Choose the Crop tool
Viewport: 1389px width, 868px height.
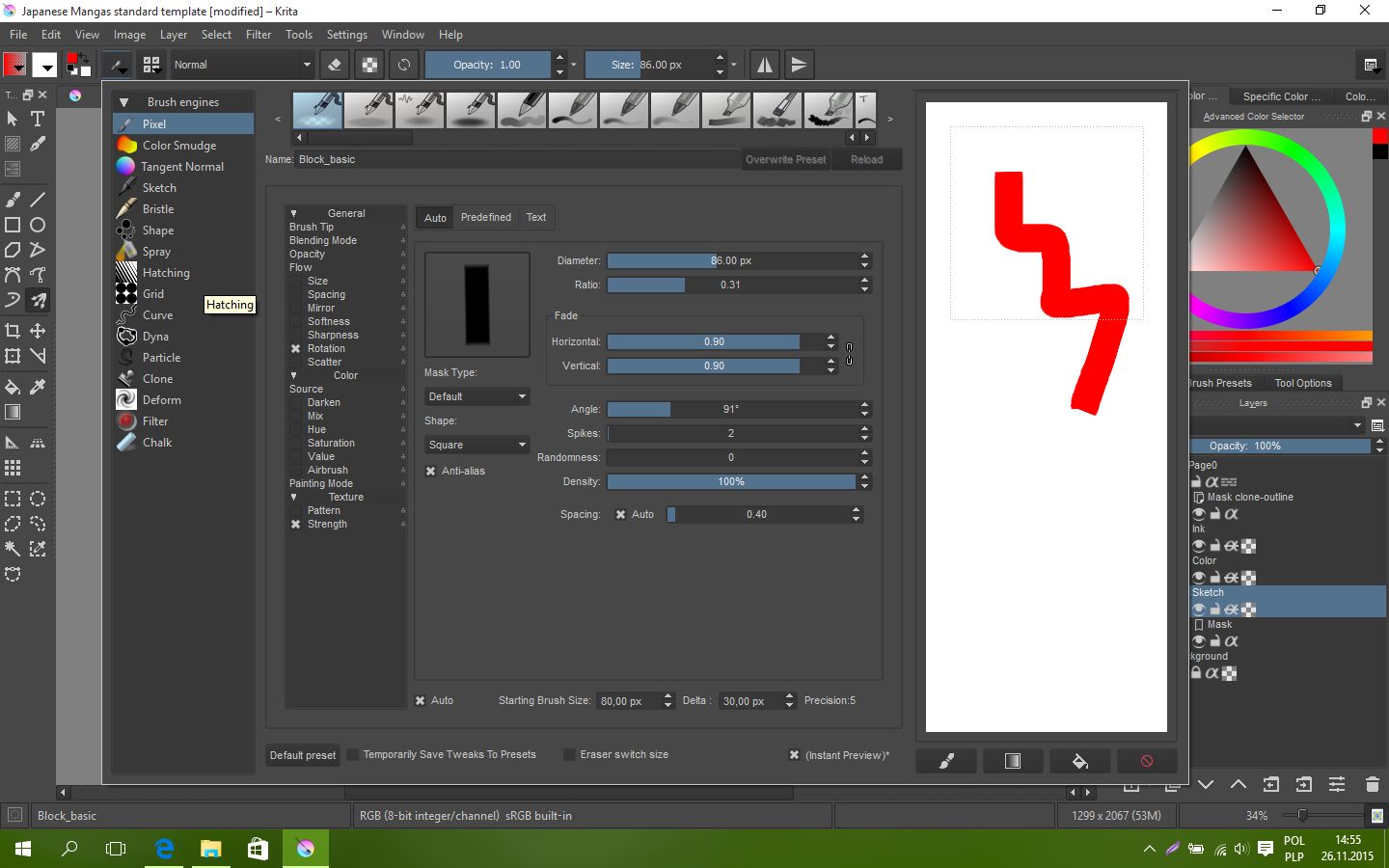(13, 331)
